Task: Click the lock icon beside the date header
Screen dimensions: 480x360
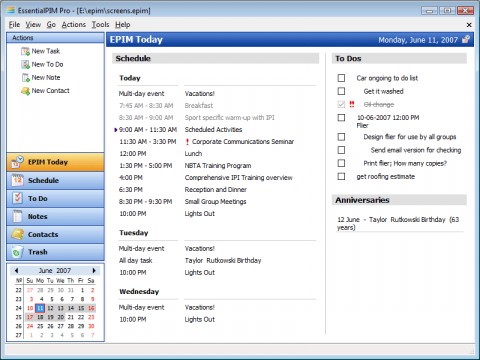Action: [466, 40]
